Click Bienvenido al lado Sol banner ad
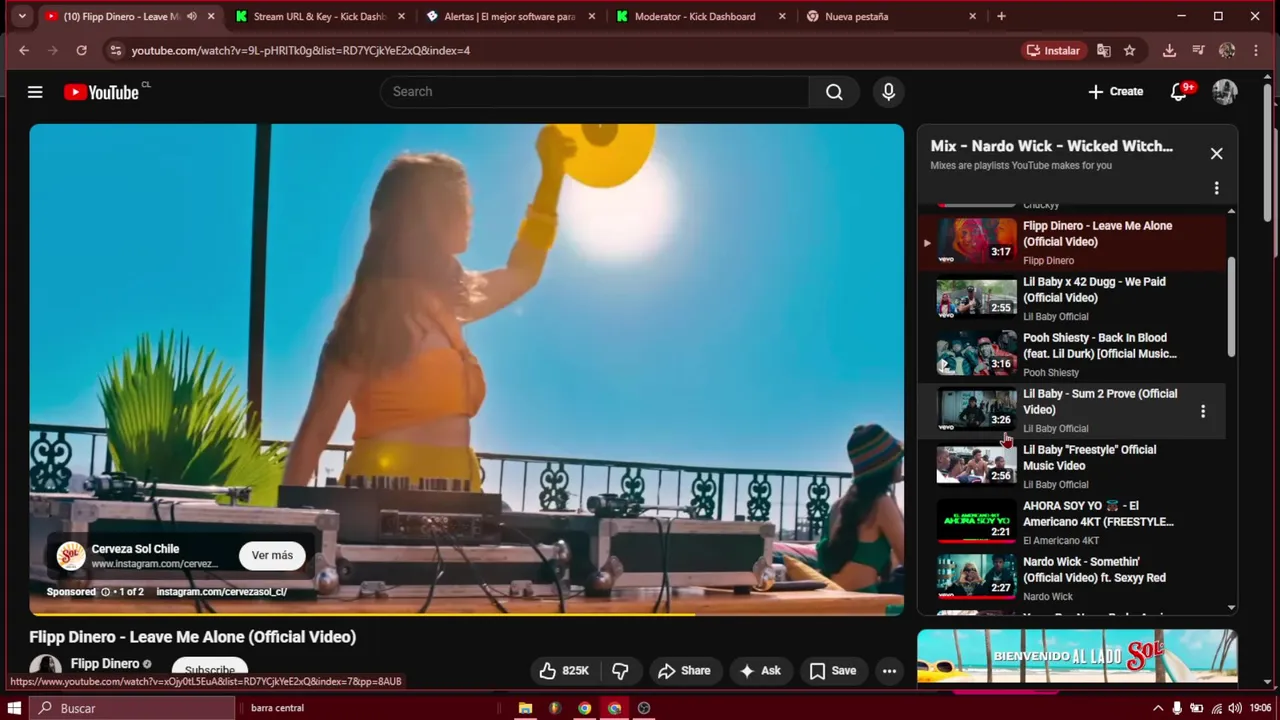The width and height of the screenshot is (1280, 720). tap(1077, 657)
